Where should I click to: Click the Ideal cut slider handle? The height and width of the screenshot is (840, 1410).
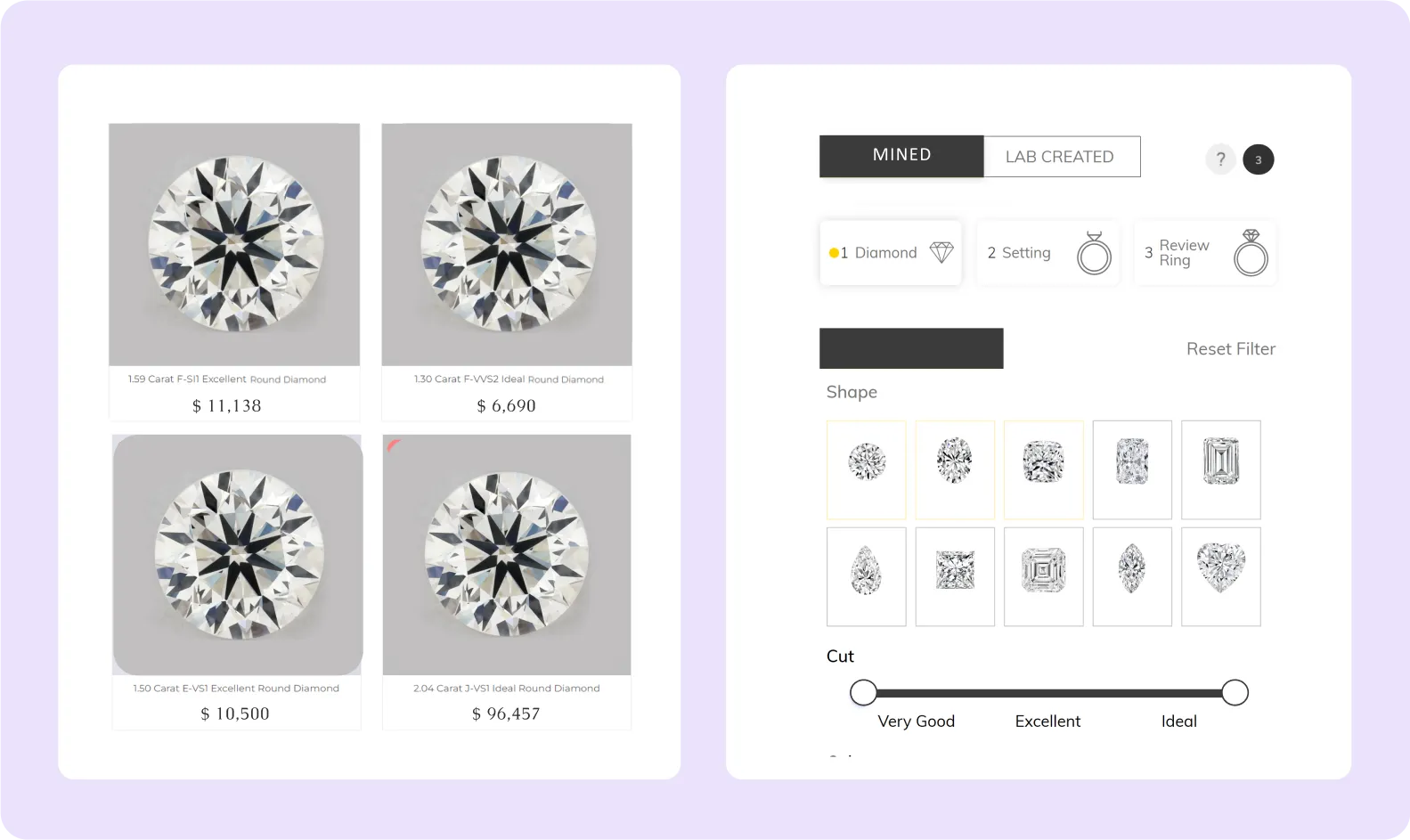click(x=1235, y=692)
